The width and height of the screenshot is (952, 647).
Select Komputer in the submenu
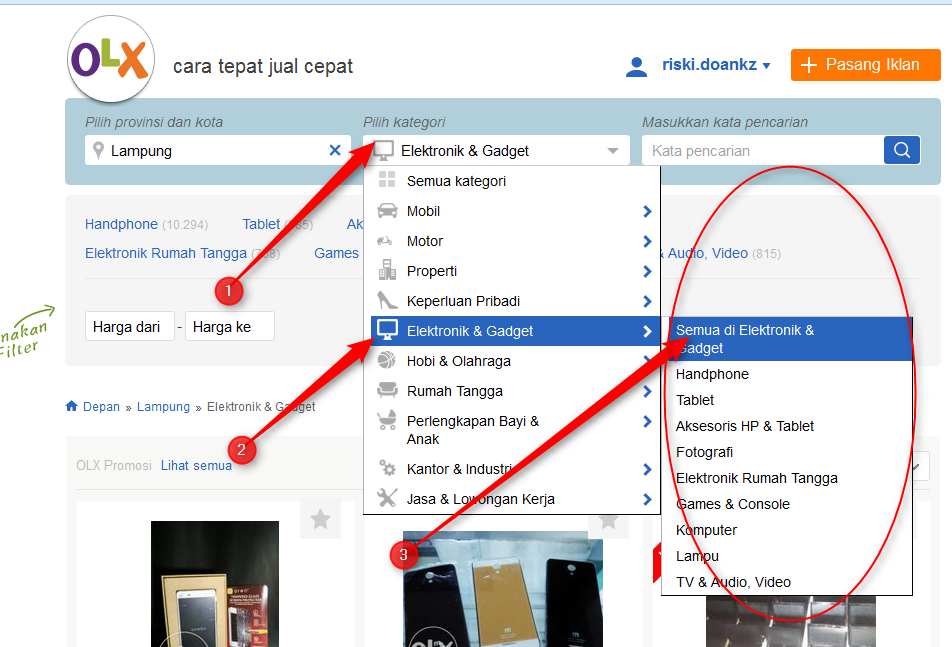787,530
